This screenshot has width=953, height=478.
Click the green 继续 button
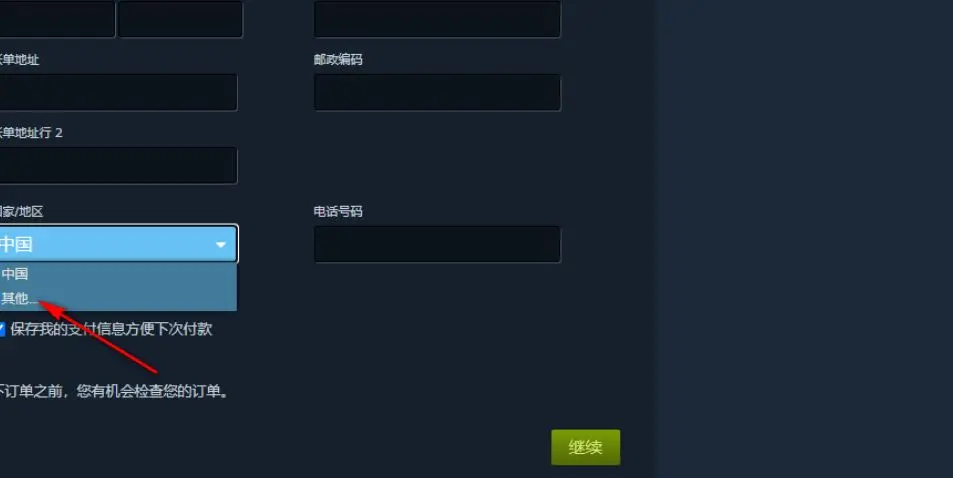(x=585, y=448)
